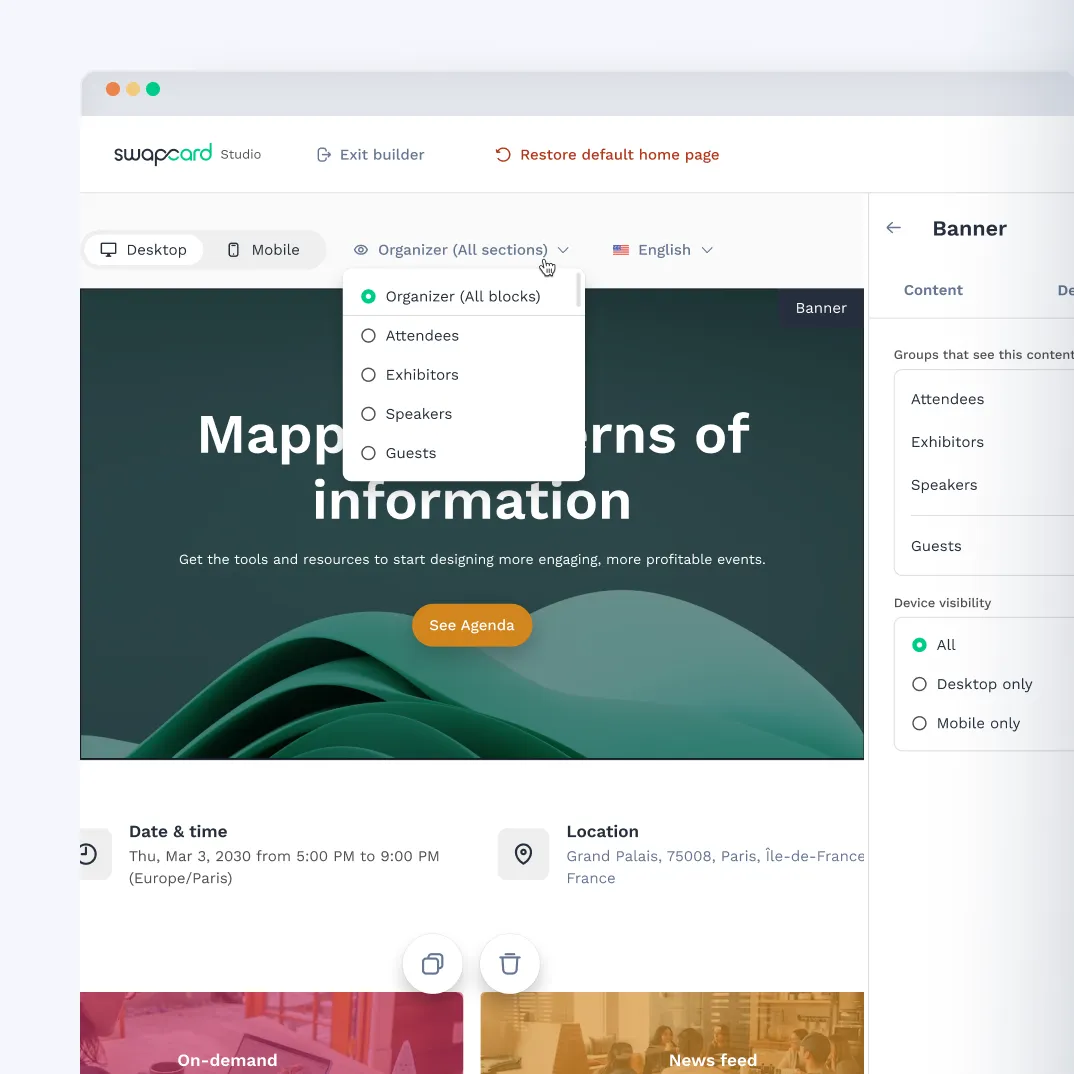
Task: Click the back arrow in the Banner panel
Action: [x=893, y=228]
